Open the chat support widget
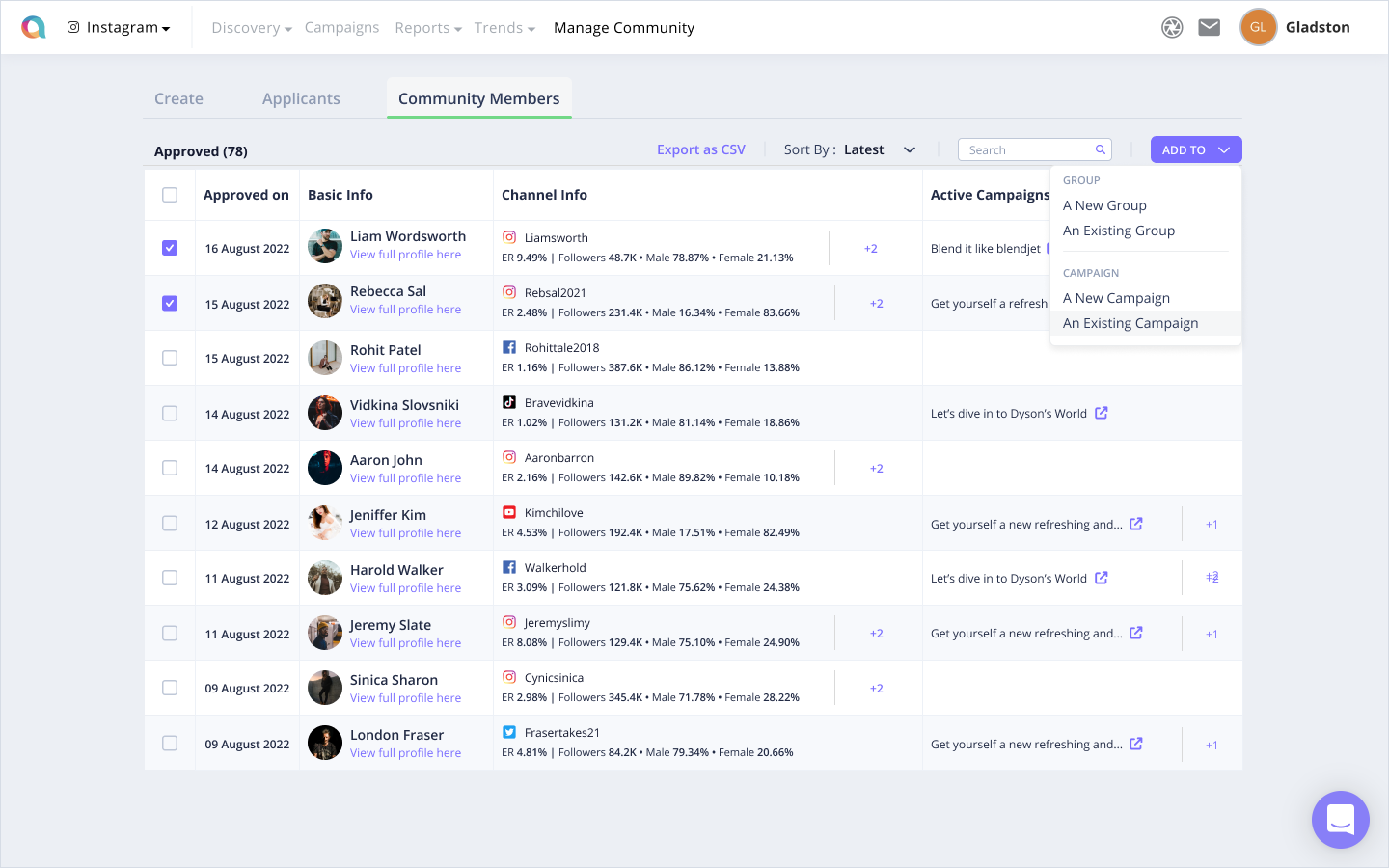Screen dimensions: 1389x868 1340,820
